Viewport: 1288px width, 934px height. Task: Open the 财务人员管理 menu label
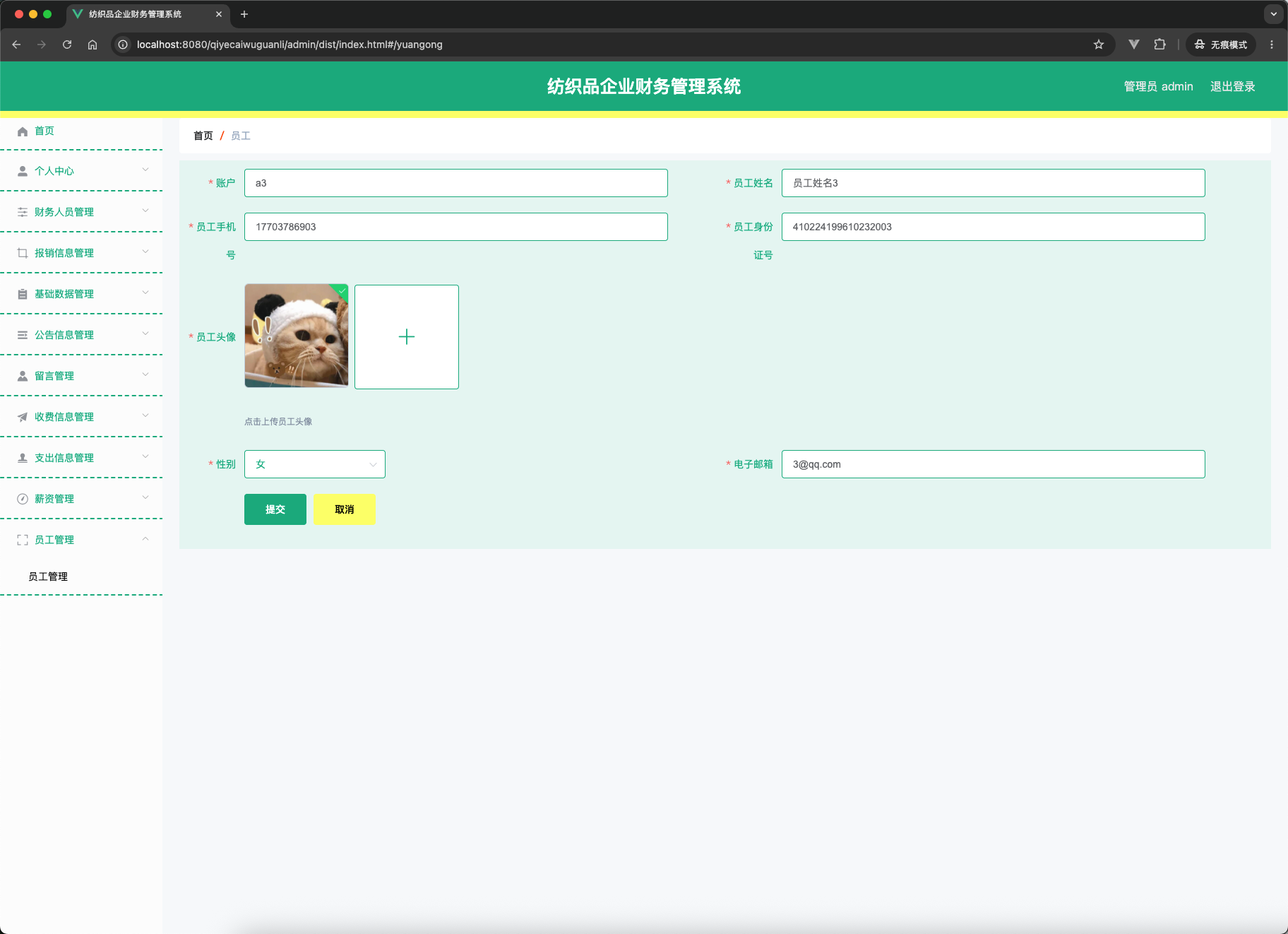tap(64, 212)
